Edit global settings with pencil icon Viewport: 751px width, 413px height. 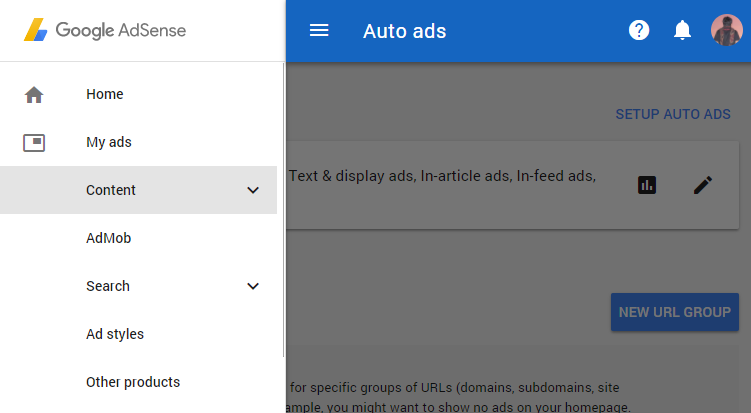pyautogui.click(x=703, y=185)
